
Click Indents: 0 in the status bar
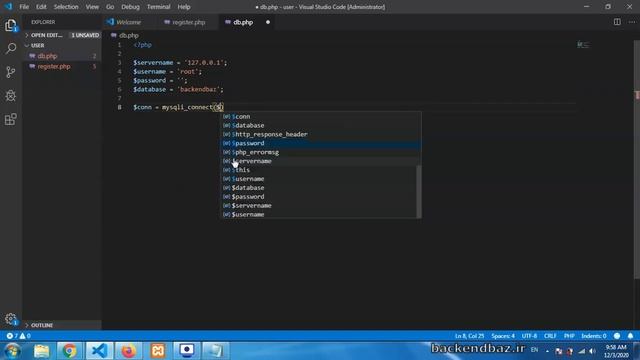pos(593,336)
